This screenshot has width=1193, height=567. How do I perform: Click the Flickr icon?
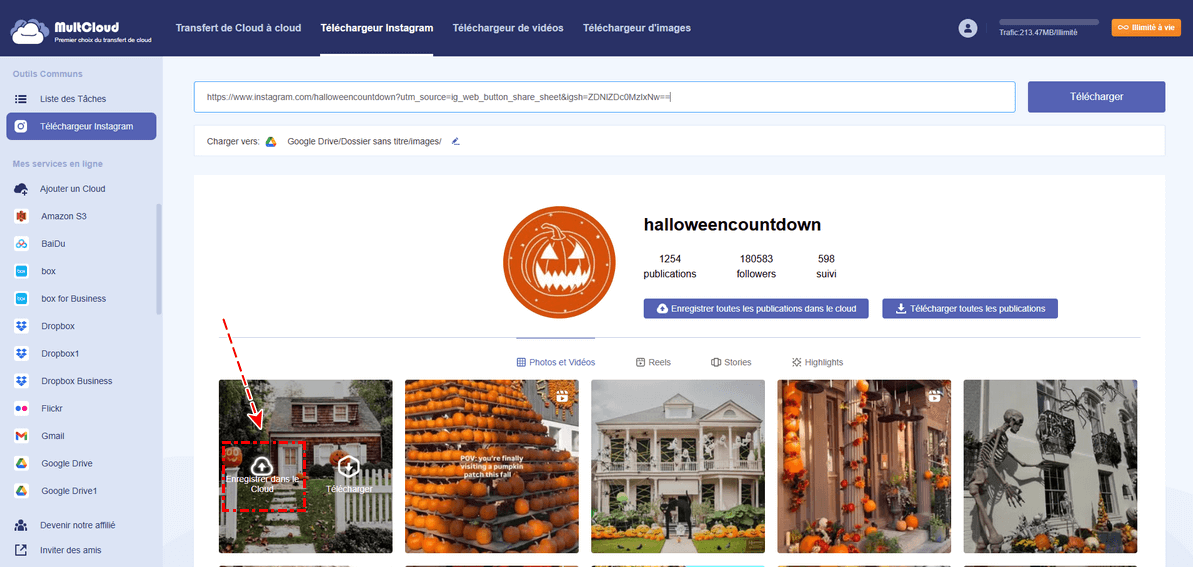pos(21,409)
